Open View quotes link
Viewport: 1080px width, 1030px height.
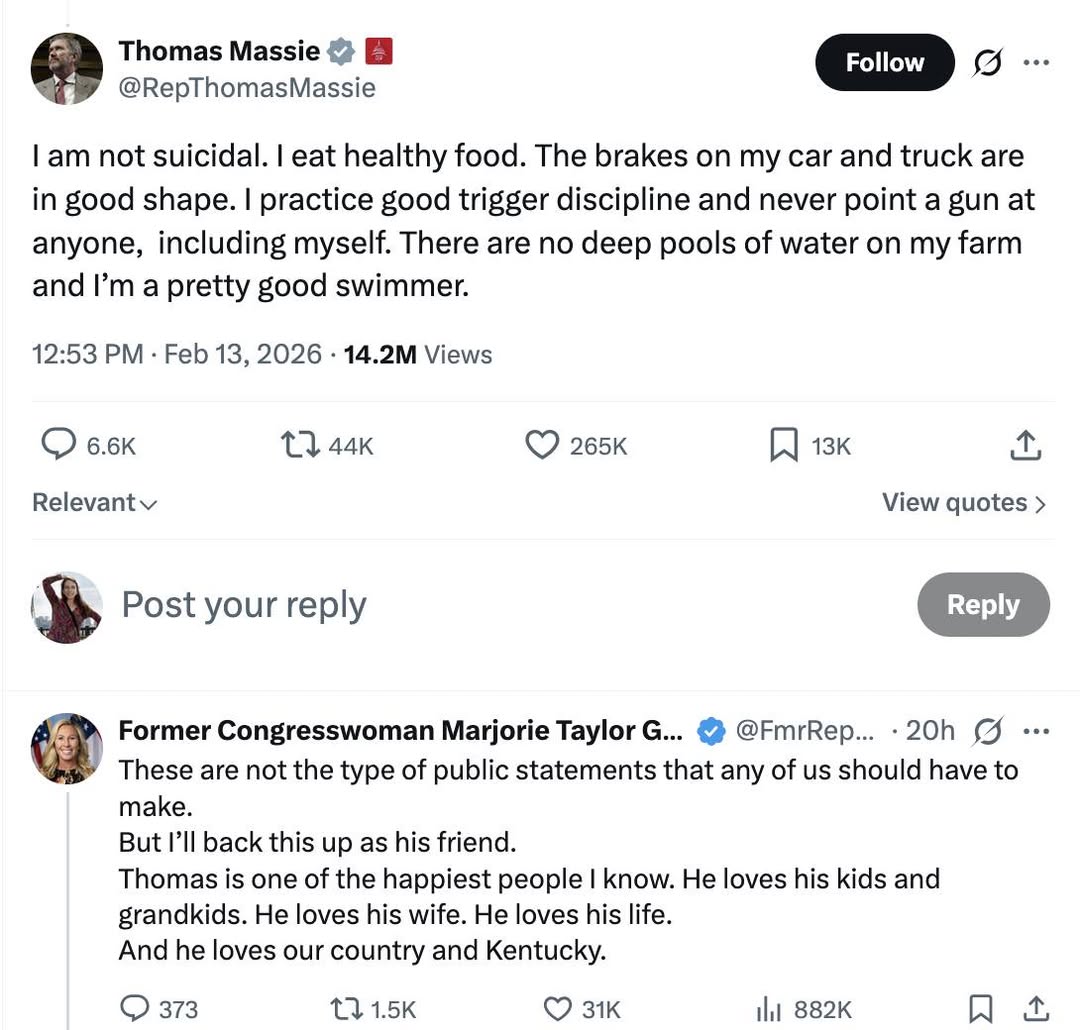point(963,502)
